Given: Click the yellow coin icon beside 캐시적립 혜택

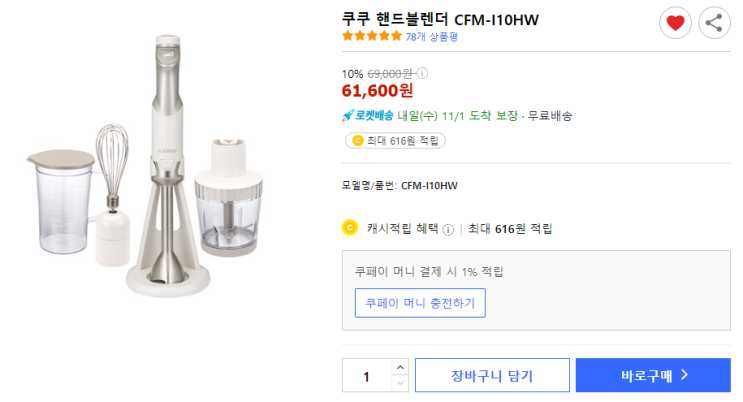Looking at the screenshot, I should [350, 228].
